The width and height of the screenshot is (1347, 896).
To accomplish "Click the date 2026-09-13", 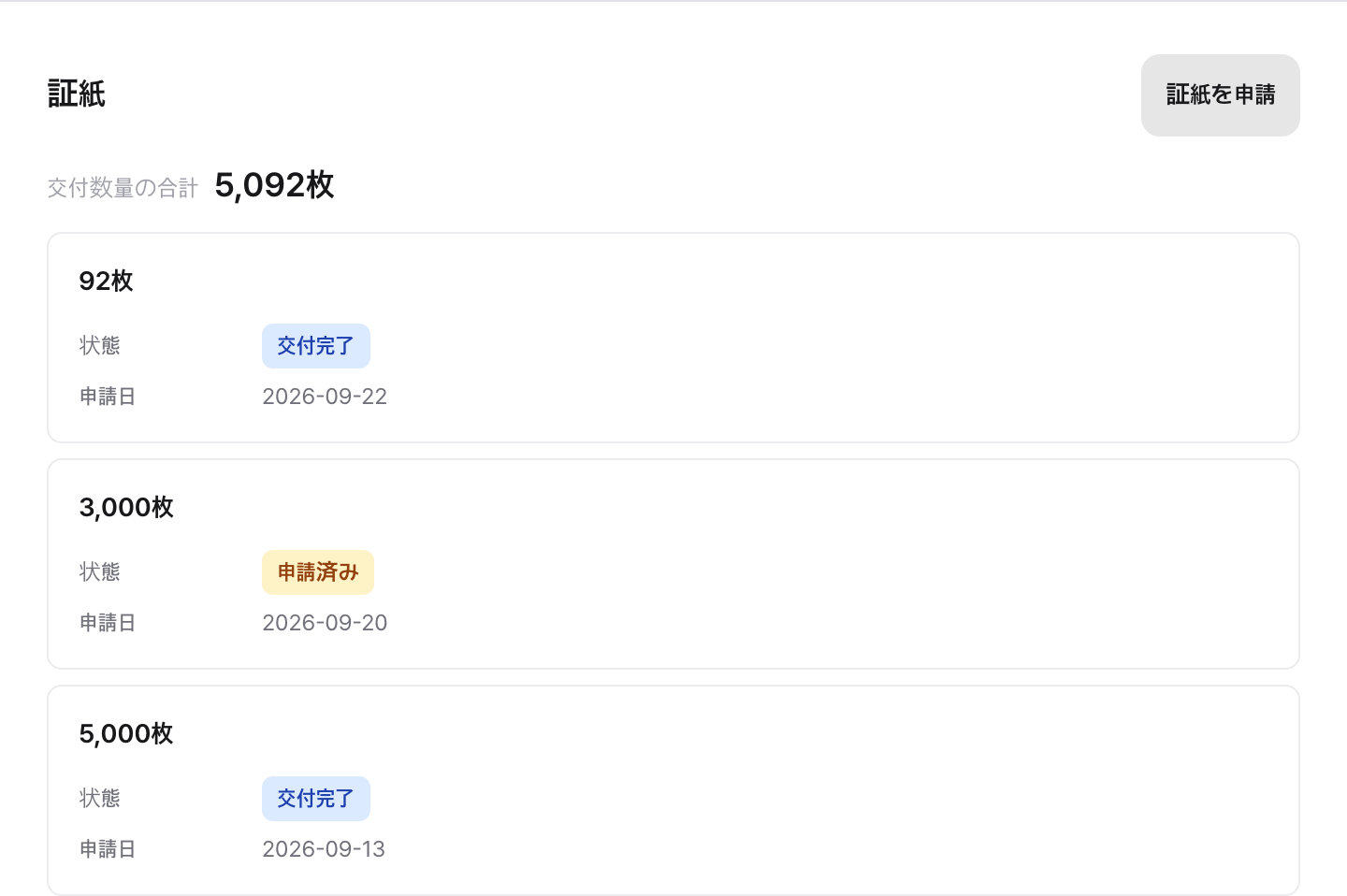I will tap(324, 849).
